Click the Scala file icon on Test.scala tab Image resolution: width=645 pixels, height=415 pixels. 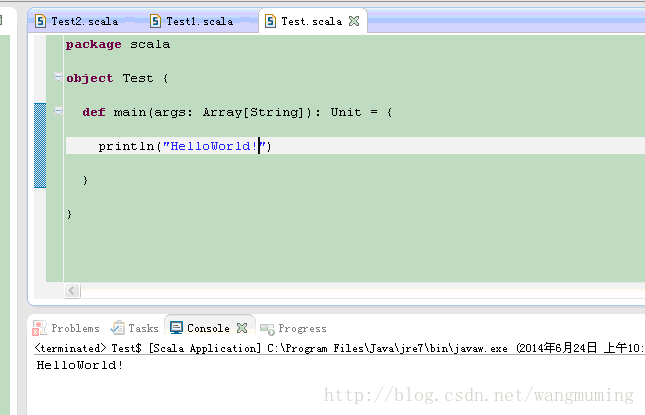pyautogui.click(x=270, y=21)
